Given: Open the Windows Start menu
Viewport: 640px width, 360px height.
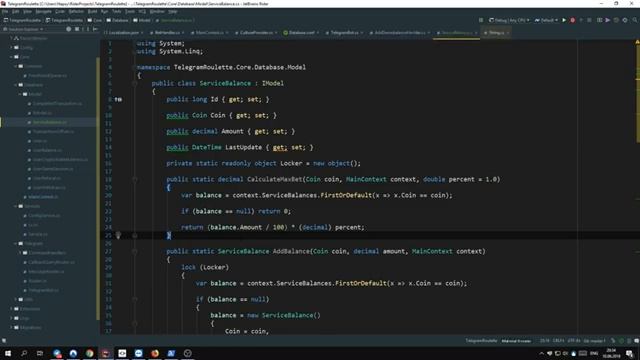Looking at the screenshot, I should pos(8,353).
